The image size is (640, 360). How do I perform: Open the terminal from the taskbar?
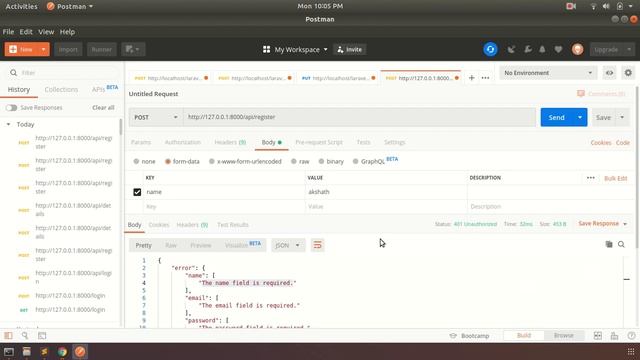coord(9,351)
